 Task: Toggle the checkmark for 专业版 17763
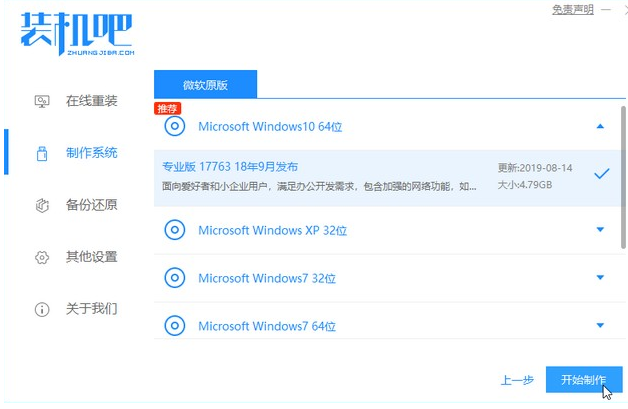click(601, 174)
